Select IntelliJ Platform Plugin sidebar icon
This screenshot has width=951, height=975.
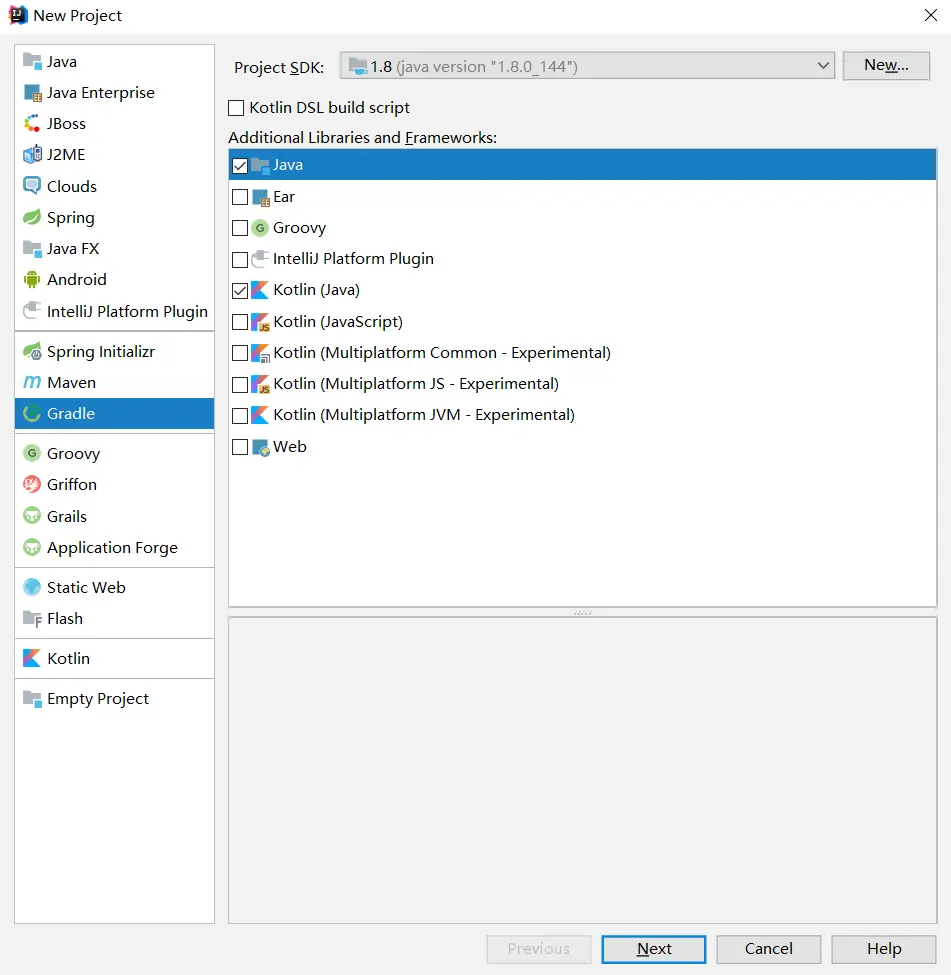(32, 310)
